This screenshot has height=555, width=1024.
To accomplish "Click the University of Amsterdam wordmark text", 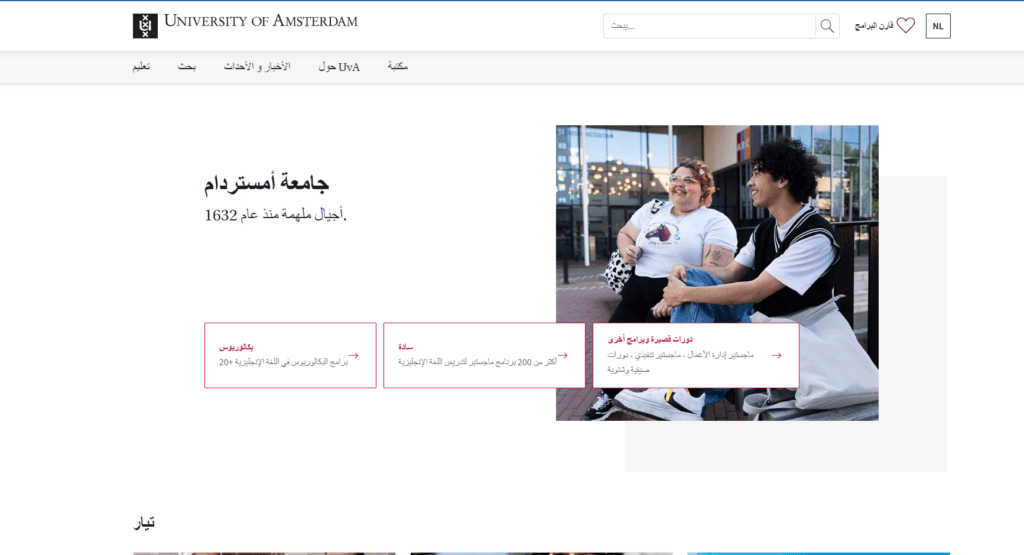I will coord(260,21).
